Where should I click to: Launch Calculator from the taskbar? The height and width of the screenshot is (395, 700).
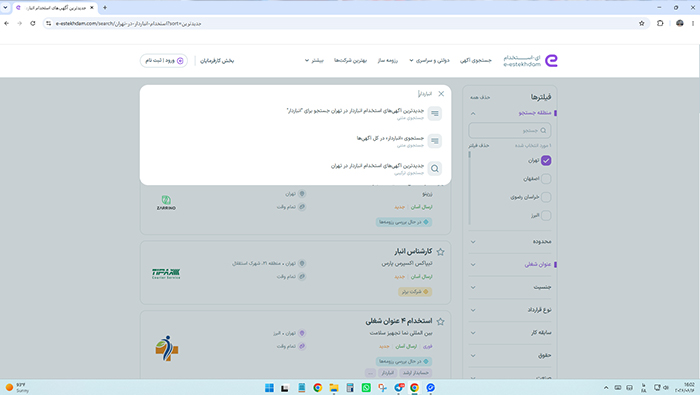click(350, 387)
